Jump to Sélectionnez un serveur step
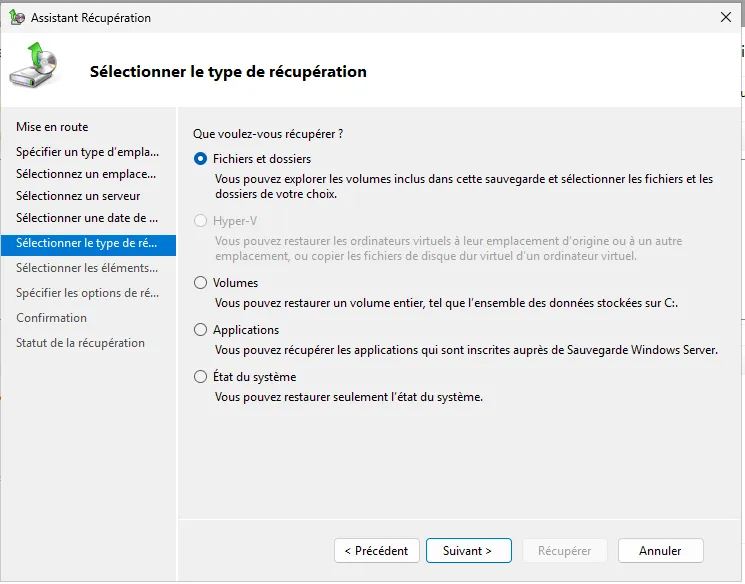Screen dimensions: 745x584 pos(78,196)
